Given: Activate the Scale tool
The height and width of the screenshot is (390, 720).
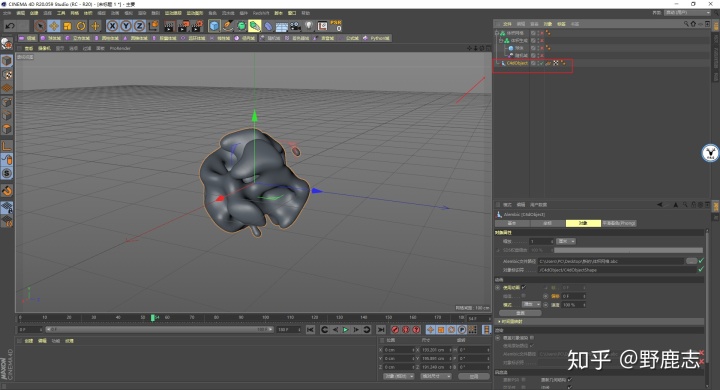Looking at the screenshot, I should pos(68,26).
